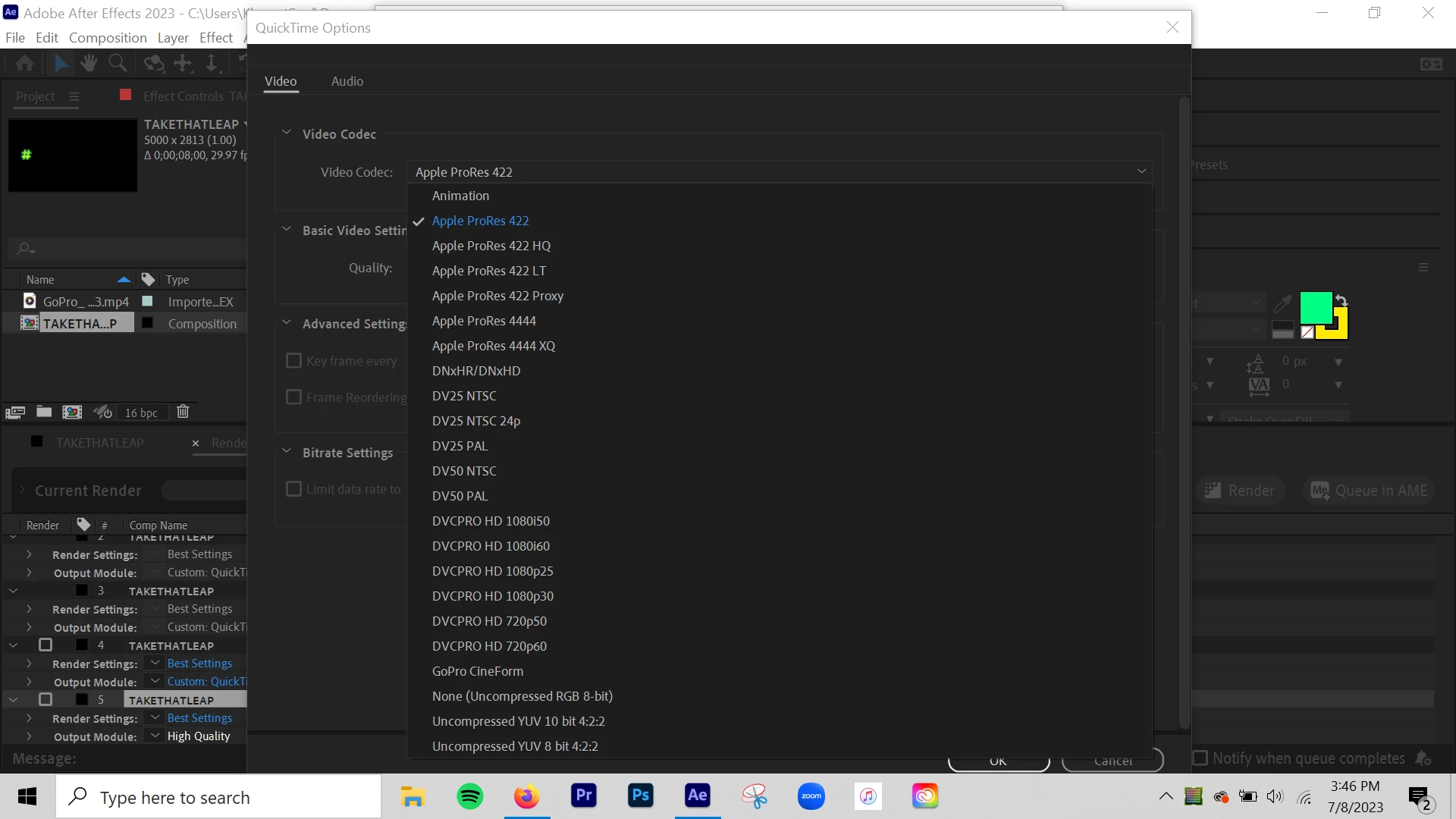Collapse the Bitrate Settings section

(x=287, y=451)
